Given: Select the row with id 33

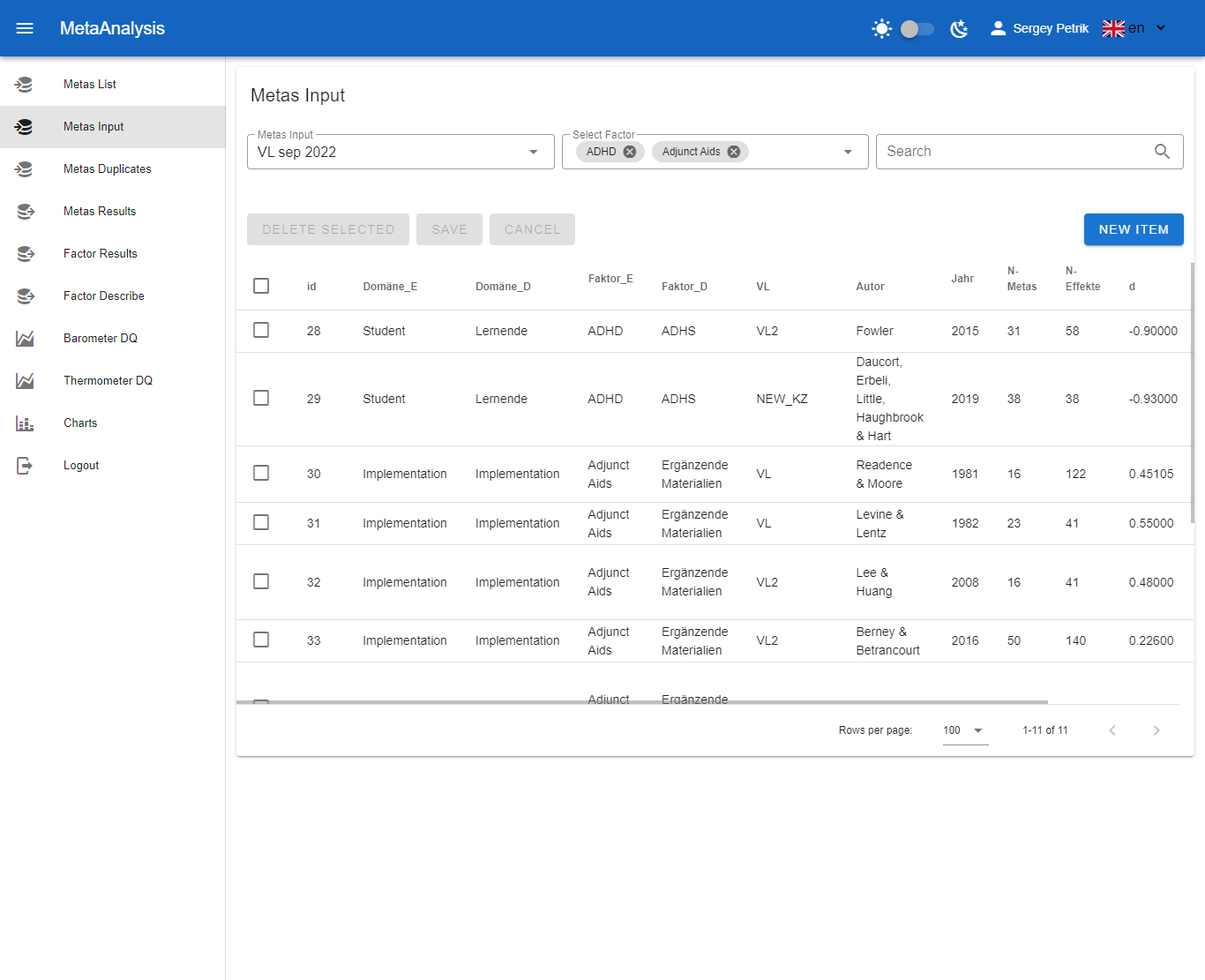Looking at the screenshot, I should 261,640.
